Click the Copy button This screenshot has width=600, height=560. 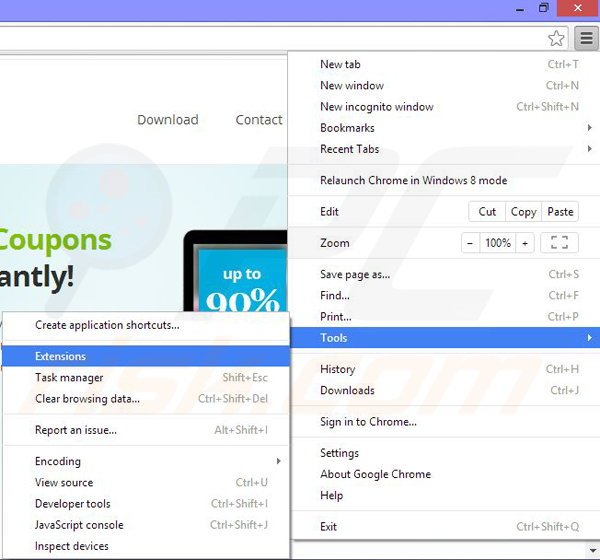pos(523,212)
